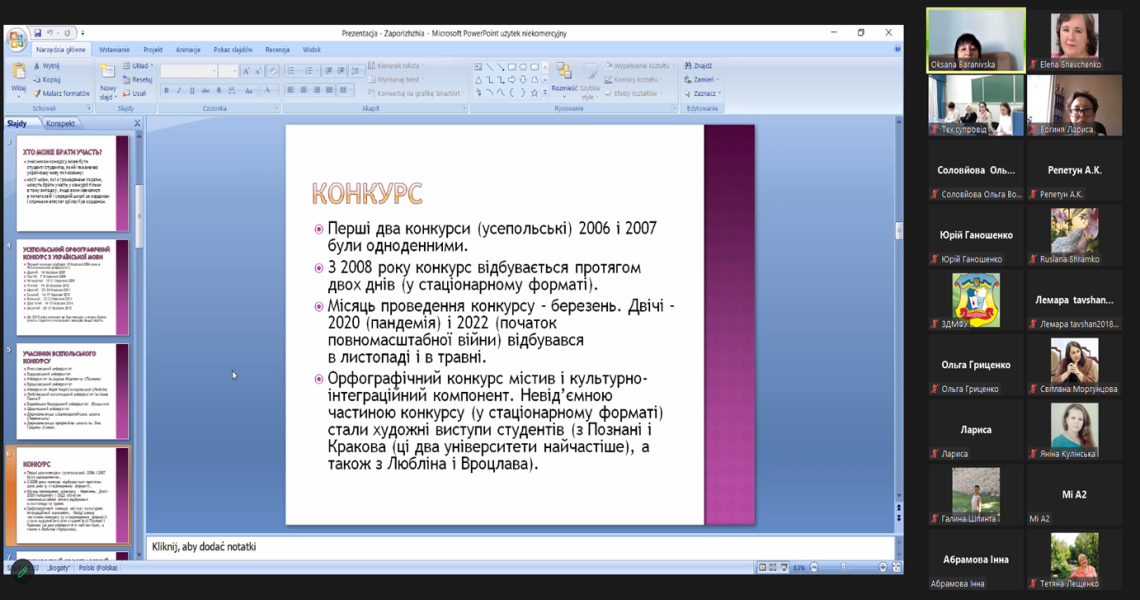Decrease font size with shrink font icon
Image resolution: width=1140 pixels, height=600 pixels.
pyautogui.click(x=258, y=71)
